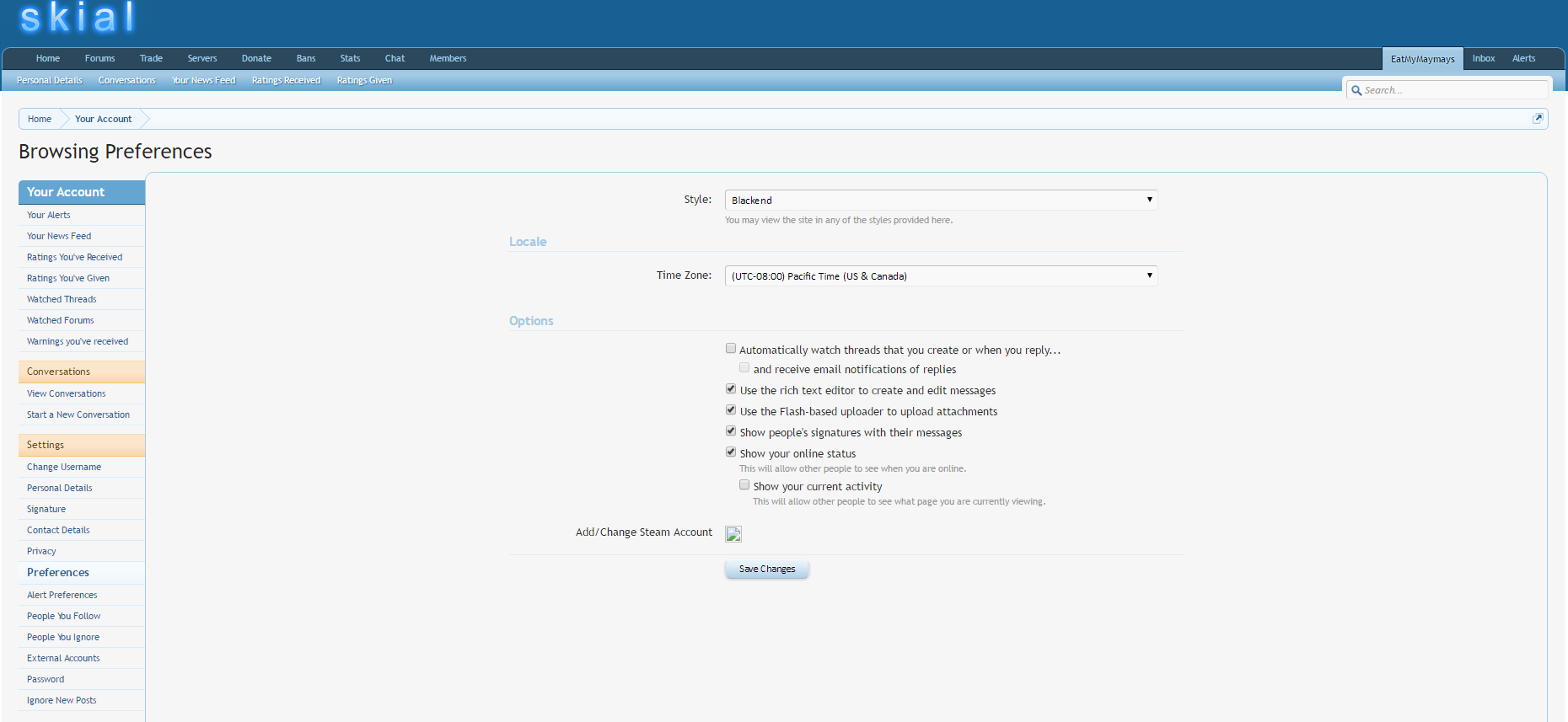The width and height of the screenshot is (1568, 722).
Task: Open Watched Threads in the sidebar
Action: pos(82,299)
